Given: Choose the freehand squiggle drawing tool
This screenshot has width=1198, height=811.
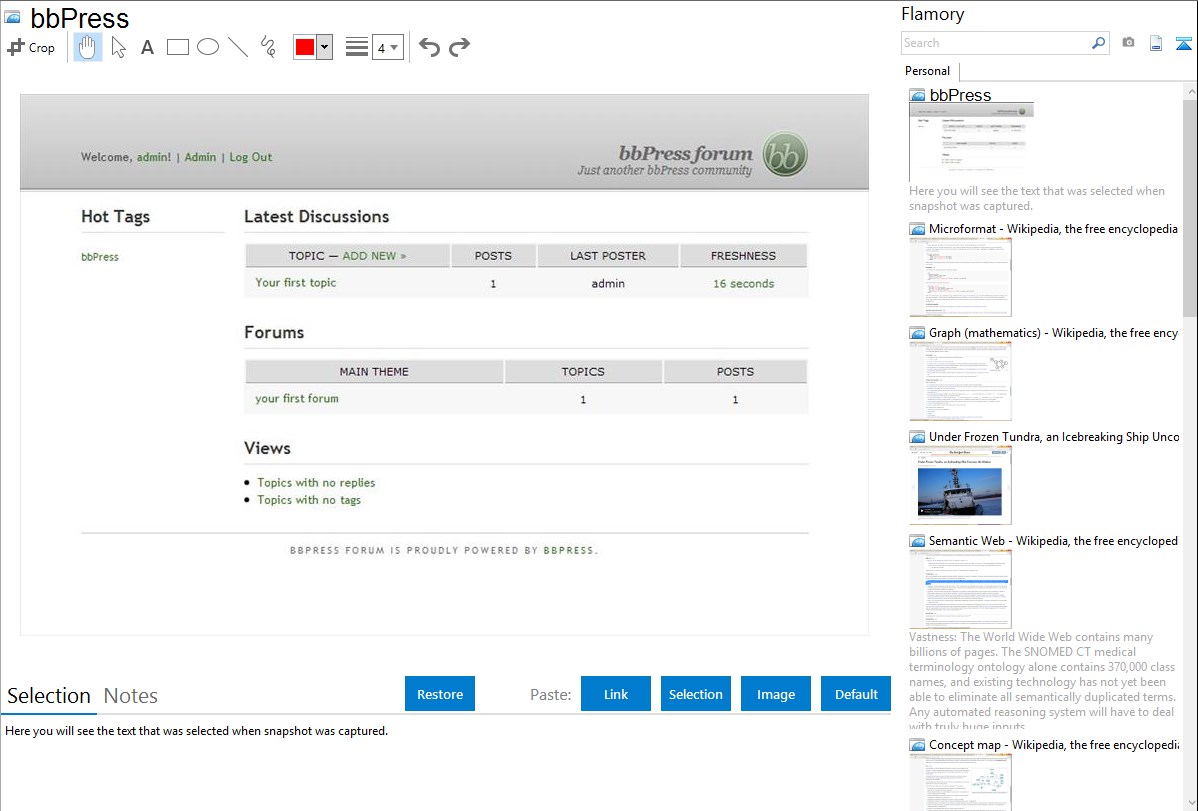Looking at the screenshot, I should pos(268,47).
